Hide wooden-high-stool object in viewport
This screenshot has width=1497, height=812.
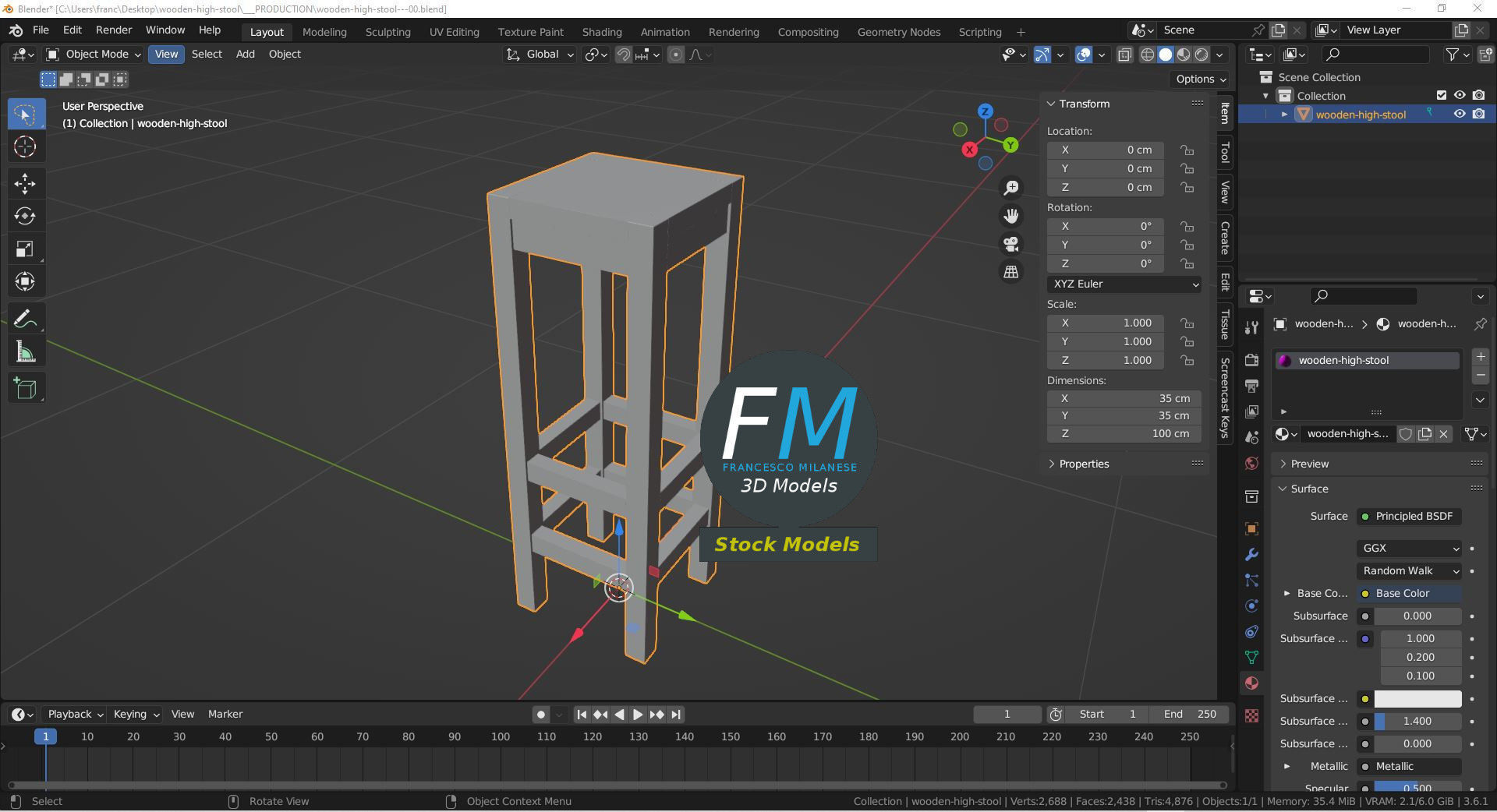pyautogui.click(x=1460, y=114)
